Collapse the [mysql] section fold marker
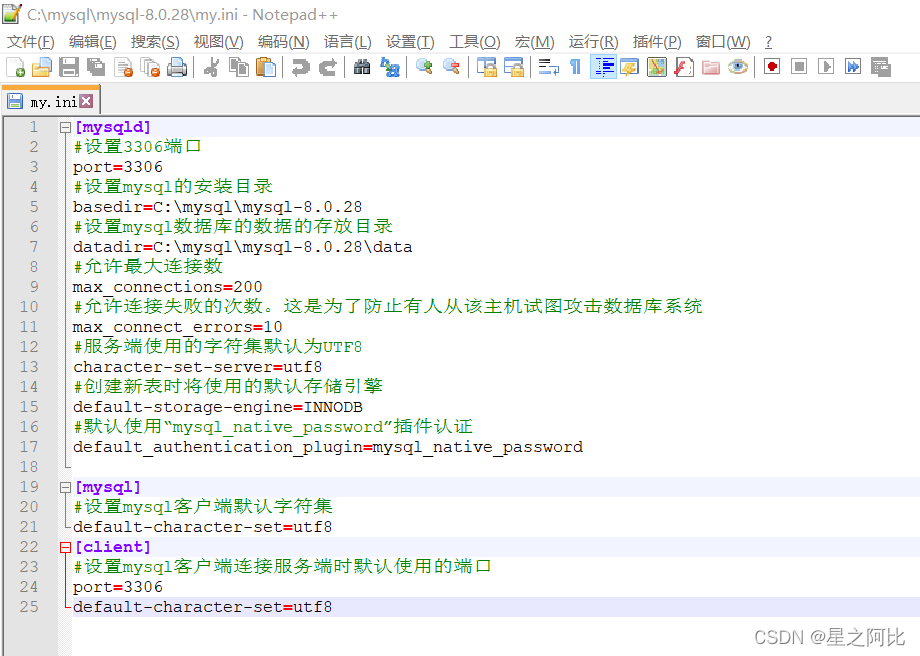The height and width of the screenshot is (656, 920). [x=65, y=488]
